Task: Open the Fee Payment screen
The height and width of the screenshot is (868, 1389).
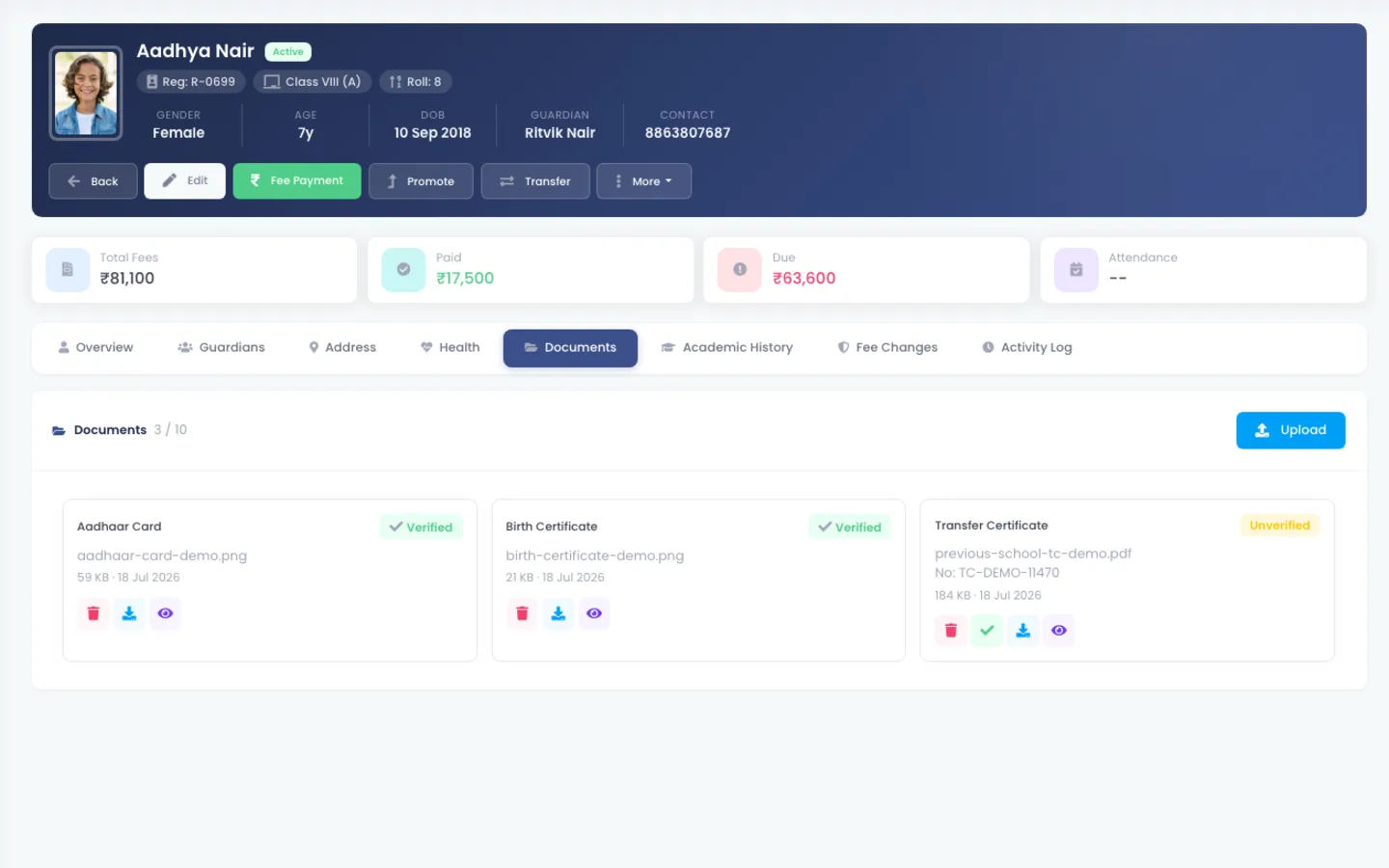Action: (297, 181)
